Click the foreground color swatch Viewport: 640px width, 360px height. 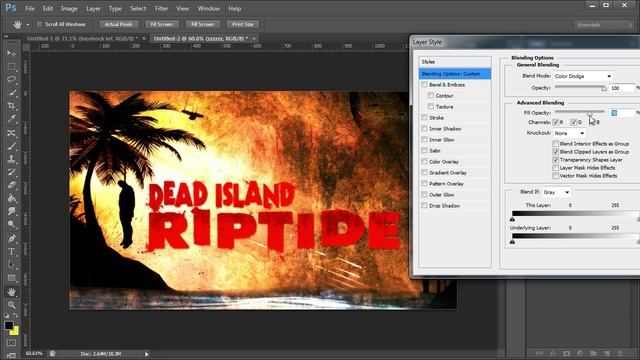8,325
